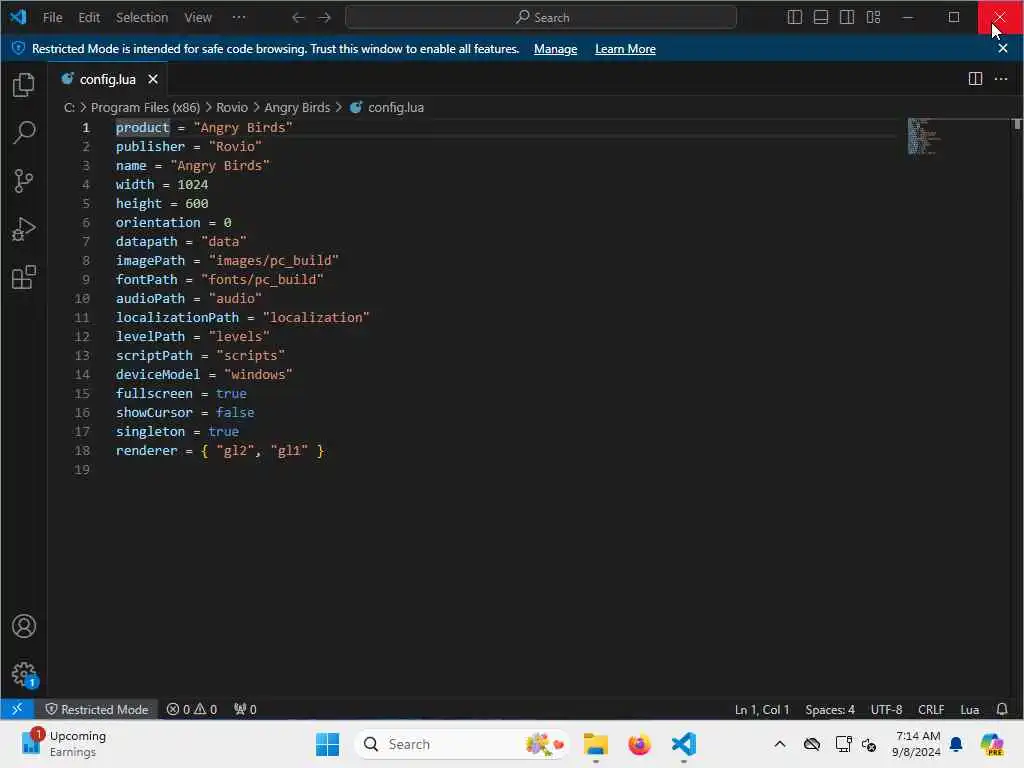
Task: Click the config.lua breadcrumb
Action: pyautogui.click(x=396, y=107)
